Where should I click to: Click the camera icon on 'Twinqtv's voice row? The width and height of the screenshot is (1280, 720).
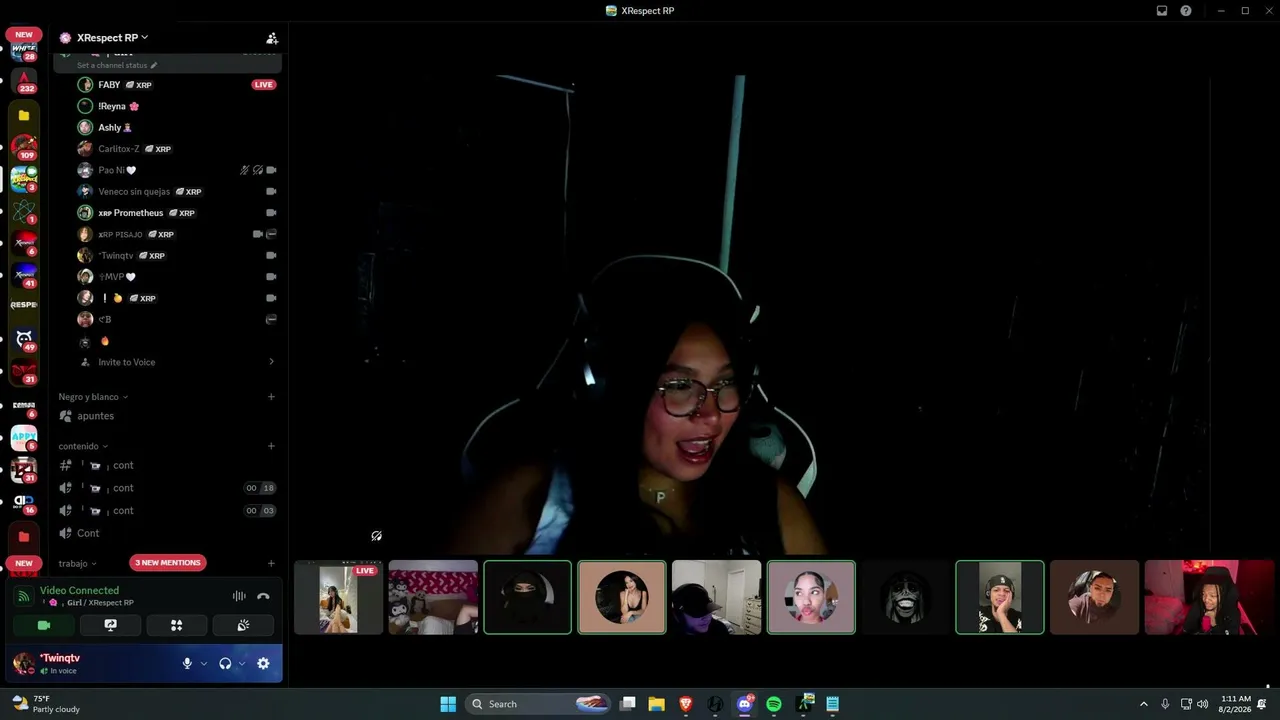coord(271,255)
